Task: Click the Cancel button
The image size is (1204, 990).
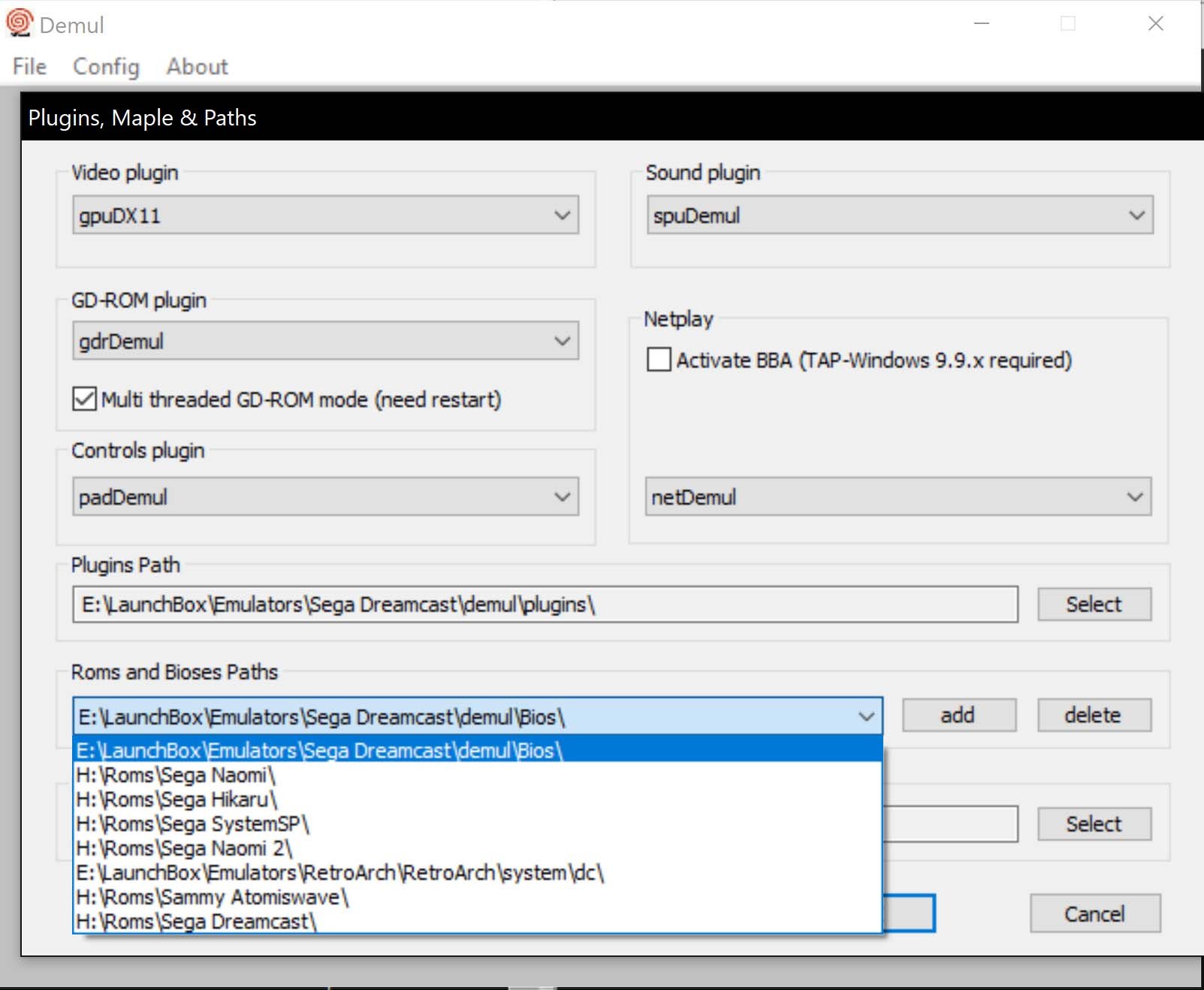Action: 1095,913
